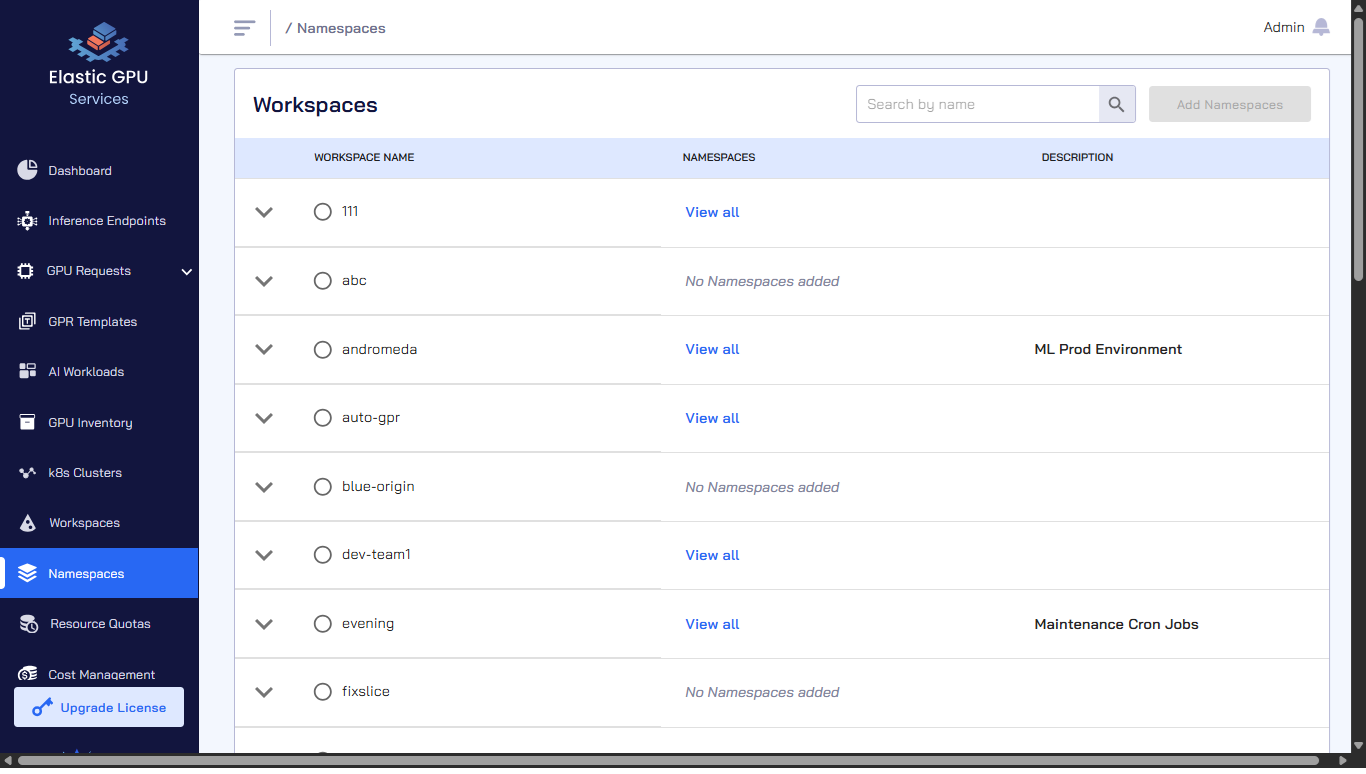Click the GPR Templates icon

(x=27, y=322)
